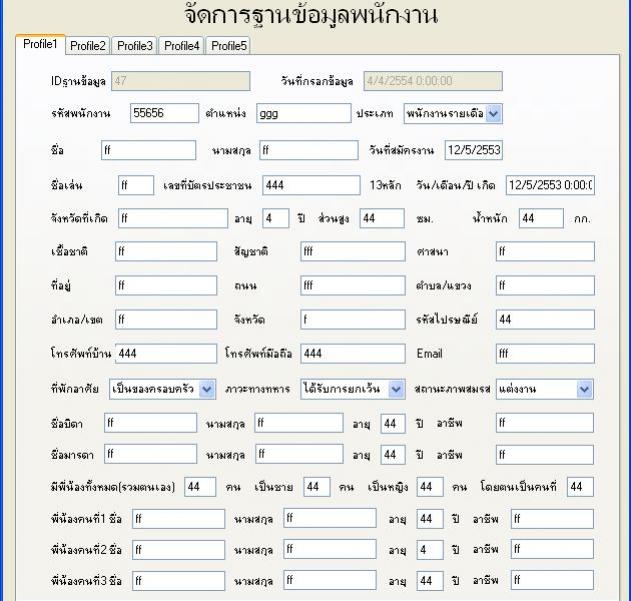631x601 pixels.
Task: Click the อาชีพ field in the ชื่อบิดา row
Action: [545, 423]
